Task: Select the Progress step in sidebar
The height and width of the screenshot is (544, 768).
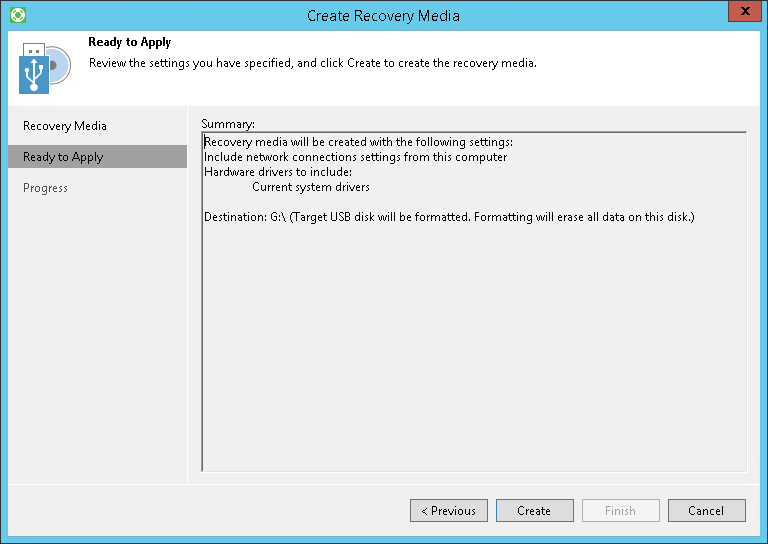Action: (x=45, y=188)
